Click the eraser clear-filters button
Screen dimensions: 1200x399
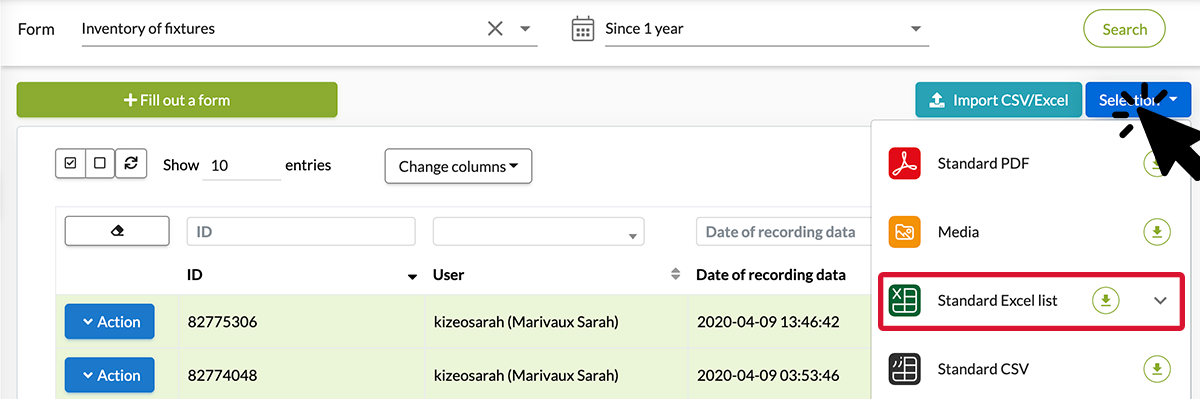click(117, 231)
